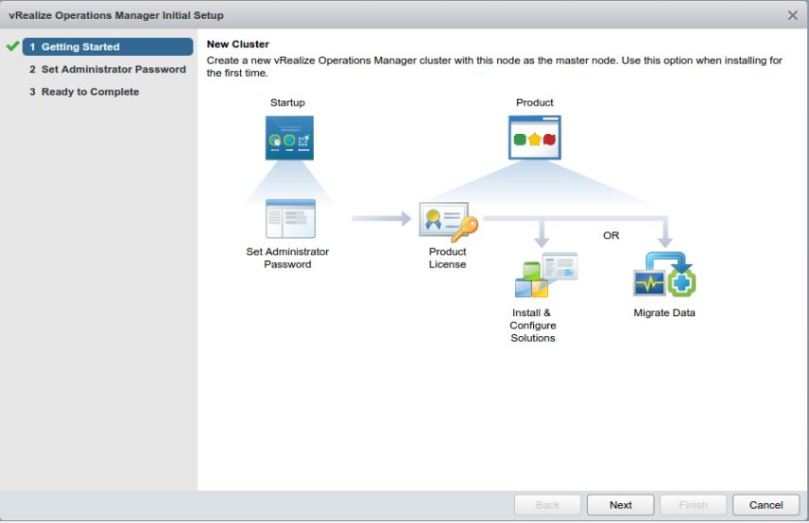Click the Product License key icon
This screenshot has width=809, height=523.
tap(448, 222)
